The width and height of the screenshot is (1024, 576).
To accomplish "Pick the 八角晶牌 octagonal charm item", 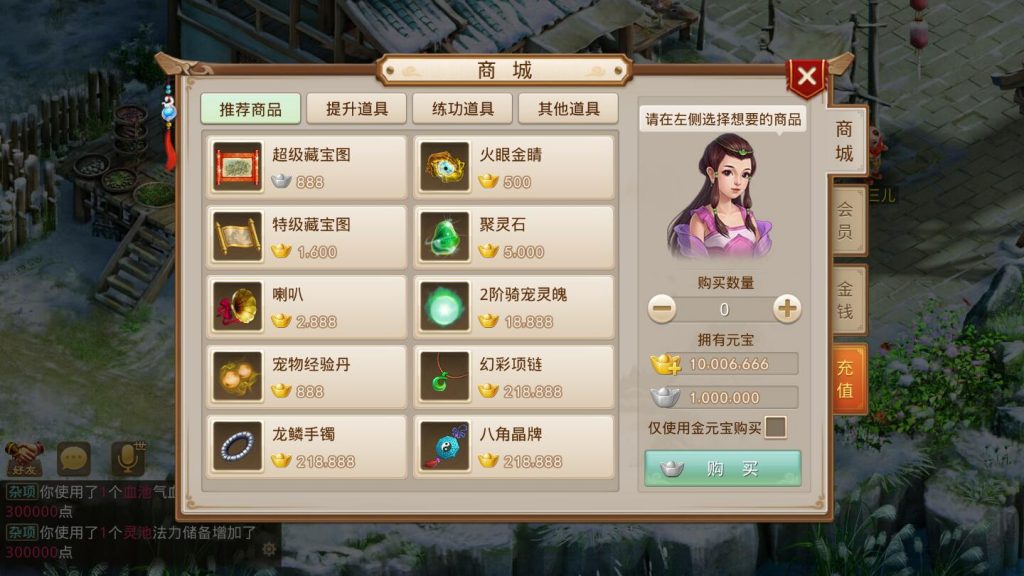I will click(514, 447).
